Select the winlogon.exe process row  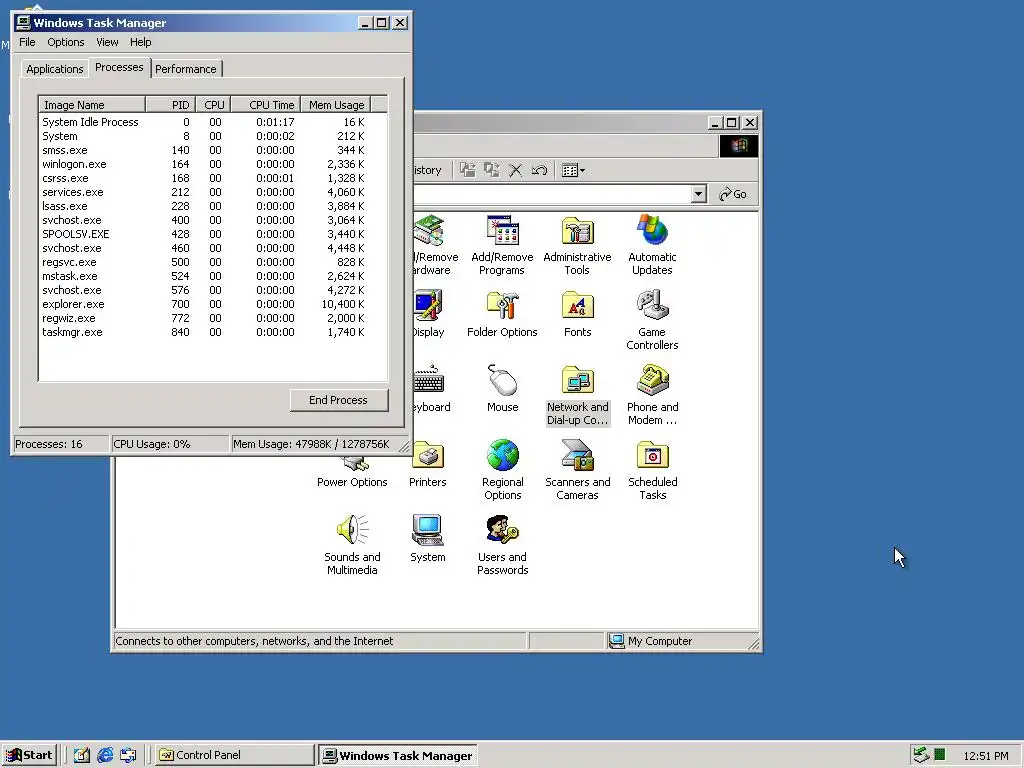pyautogui.click(x=213, y=165)
